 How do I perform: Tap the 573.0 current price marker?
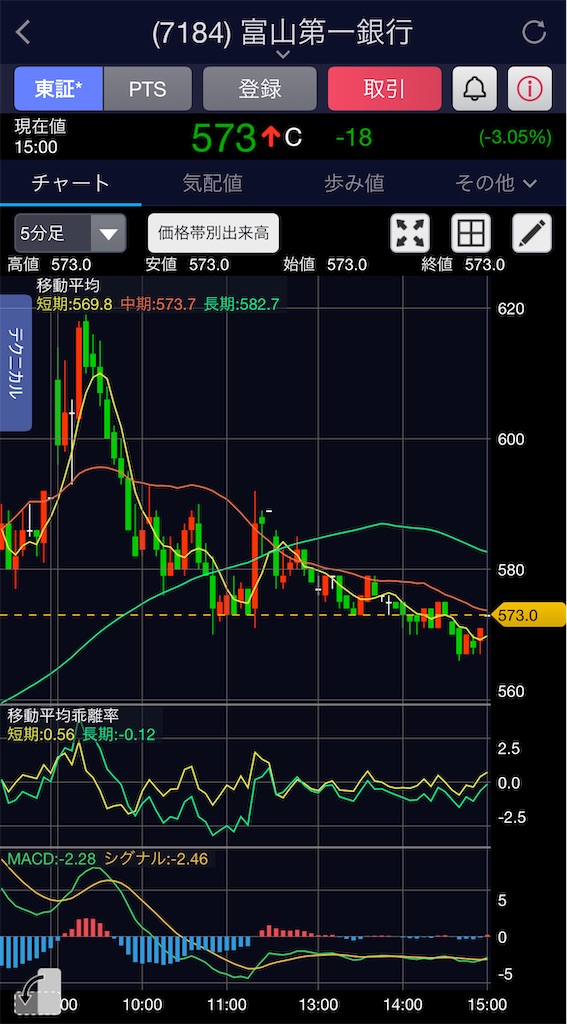pyautogui.click(x=528, y=615)
